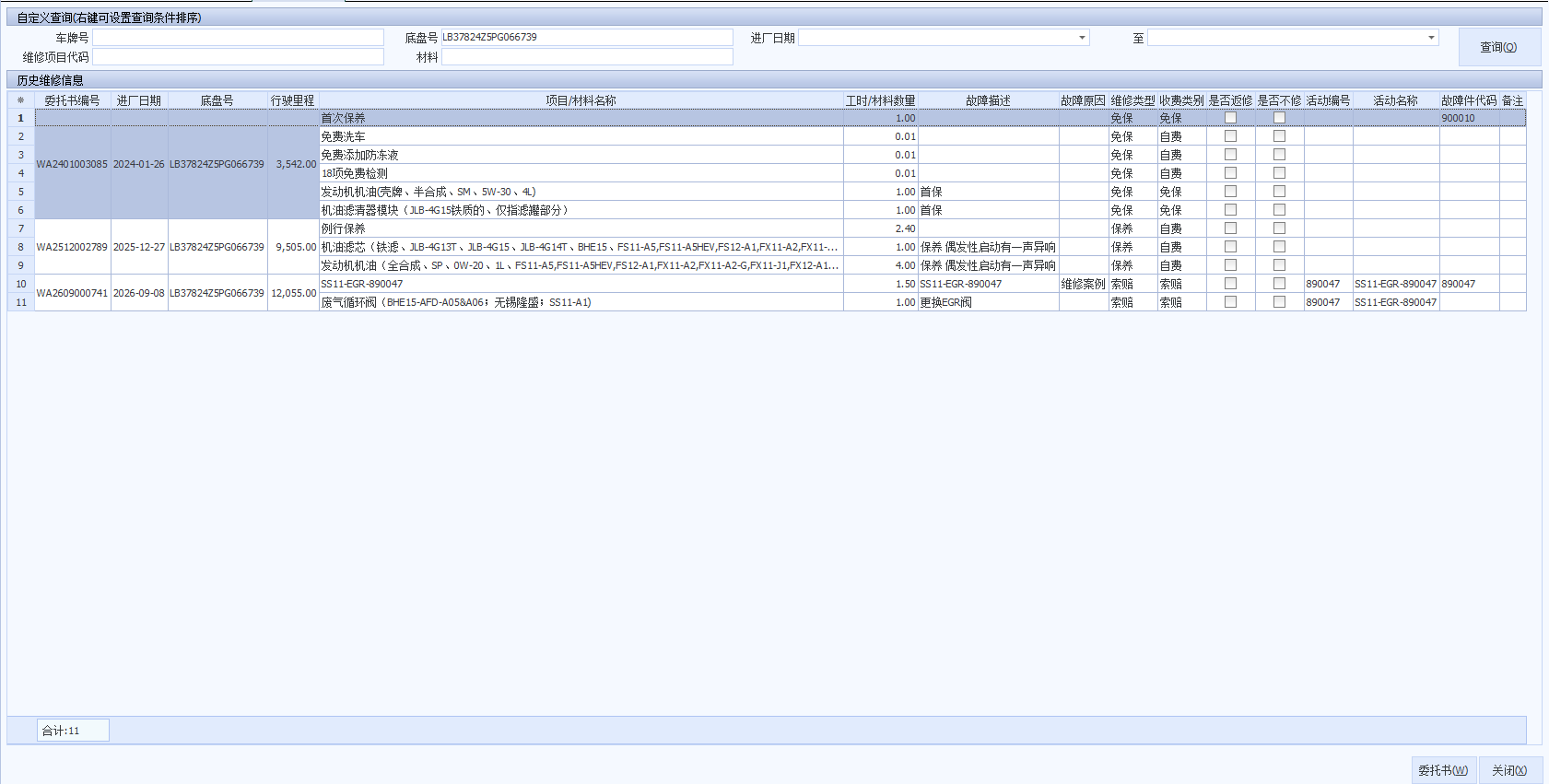Click the 行驶里程 column header

[293, 100]
